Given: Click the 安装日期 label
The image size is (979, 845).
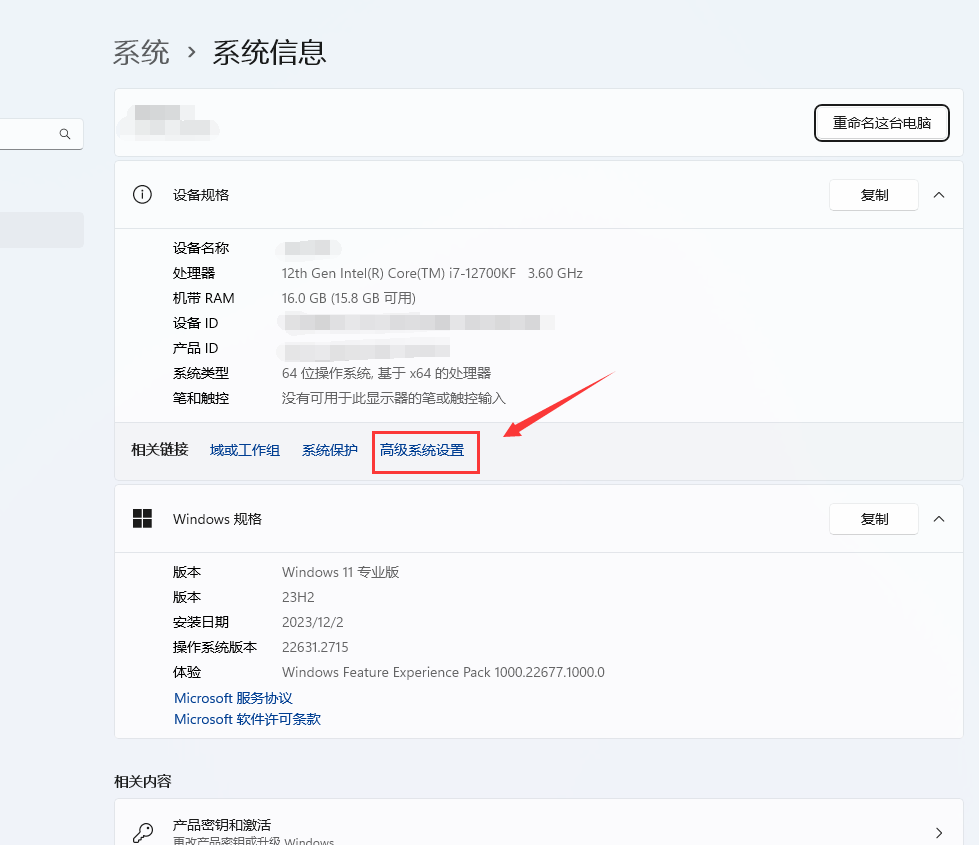Looking at the screenshot, I should pyautogui.click(x=201, y=622).
